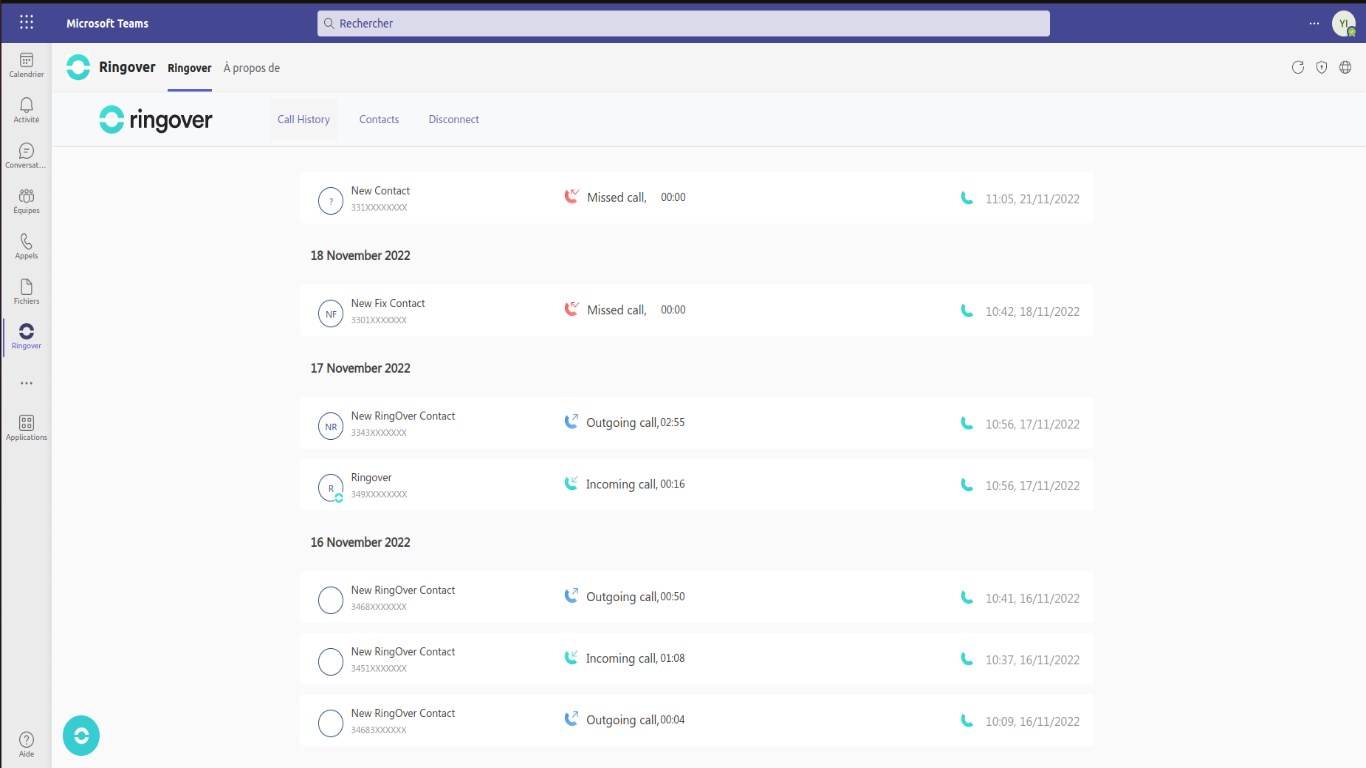Click the Ringover logo in the Teams app header
The width and height of the screenshot is (1366, 768).
pos(78,68)
